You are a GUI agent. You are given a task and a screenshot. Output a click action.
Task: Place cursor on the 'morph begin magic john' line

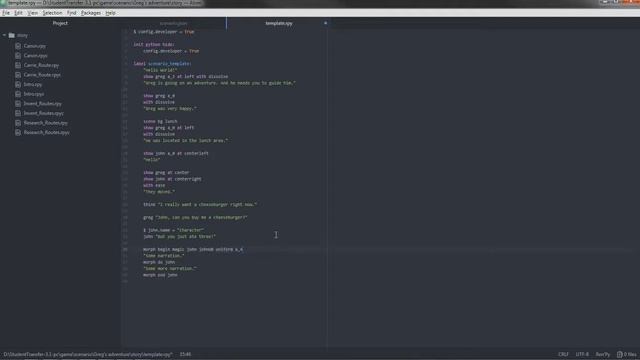click(193, 249)
